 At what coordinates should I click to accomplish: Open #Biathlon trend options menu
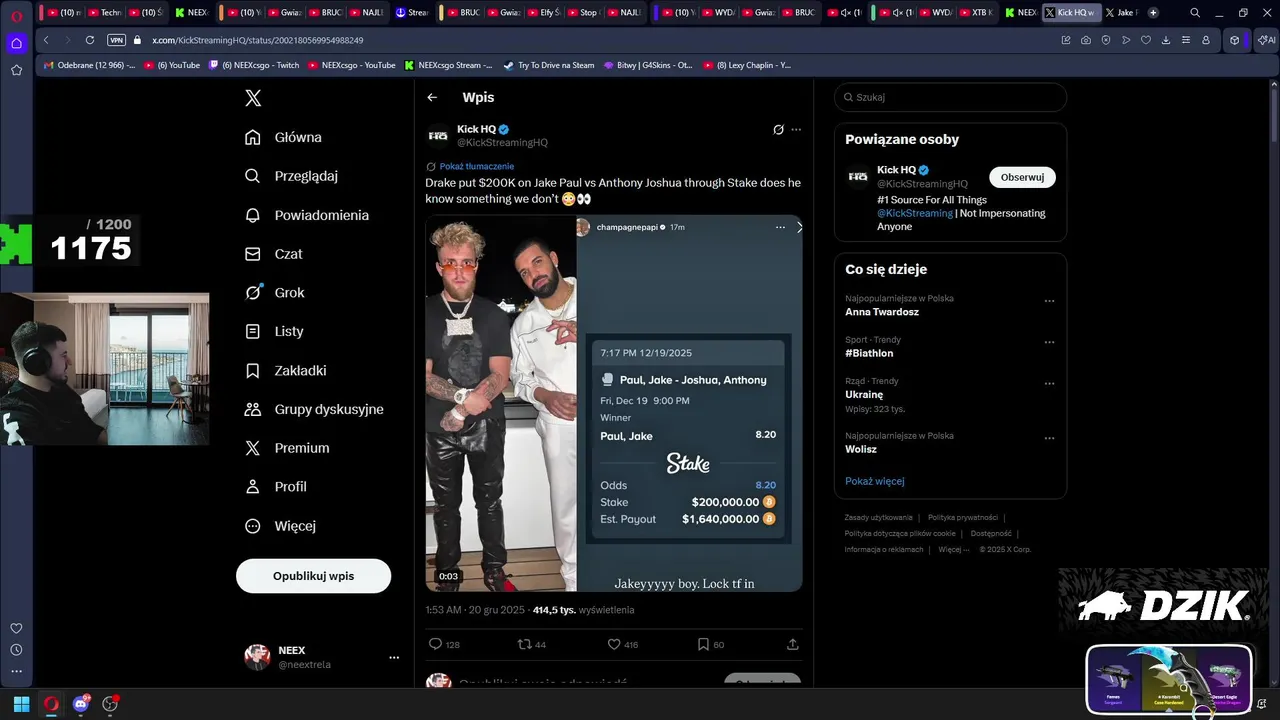(x=1049, y=342)
